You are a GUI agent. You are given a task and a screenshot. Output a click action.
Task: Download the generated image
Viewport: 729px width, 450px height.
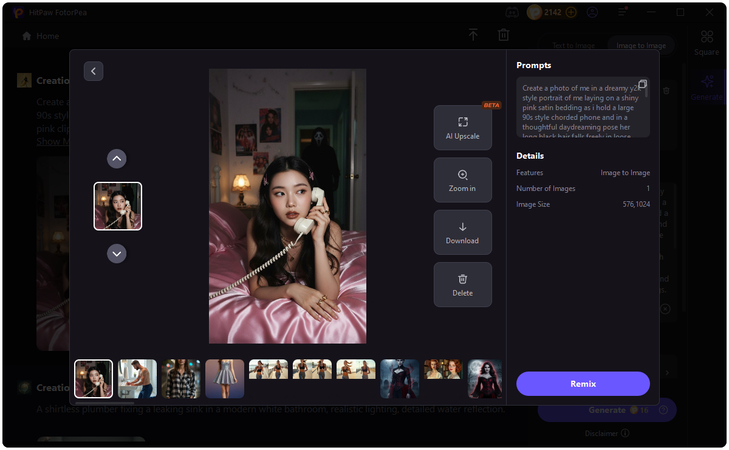(463, 232)
